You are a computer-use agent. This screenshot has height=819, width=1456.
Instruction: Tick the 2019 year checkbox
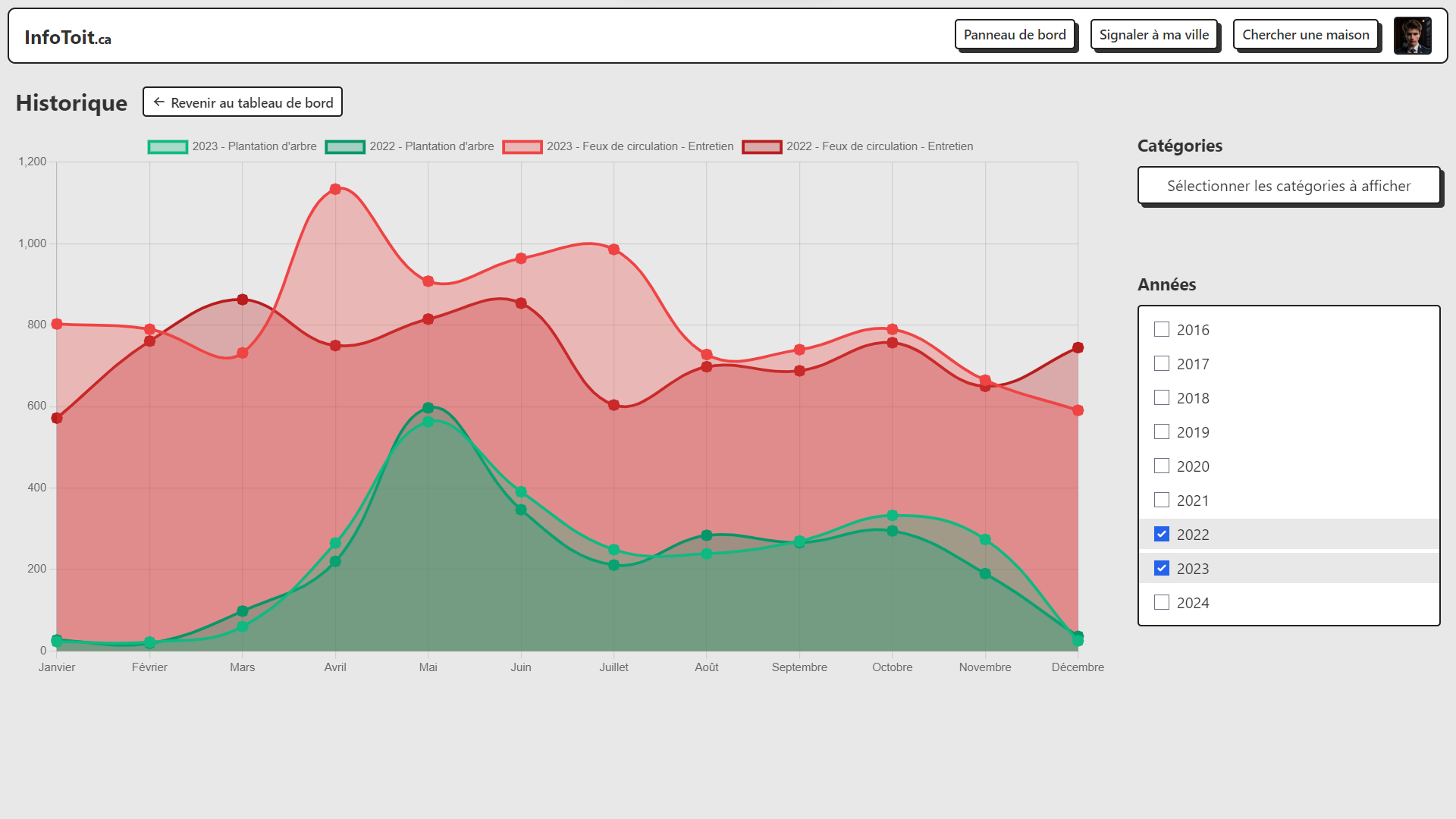tap(1162, 431)
